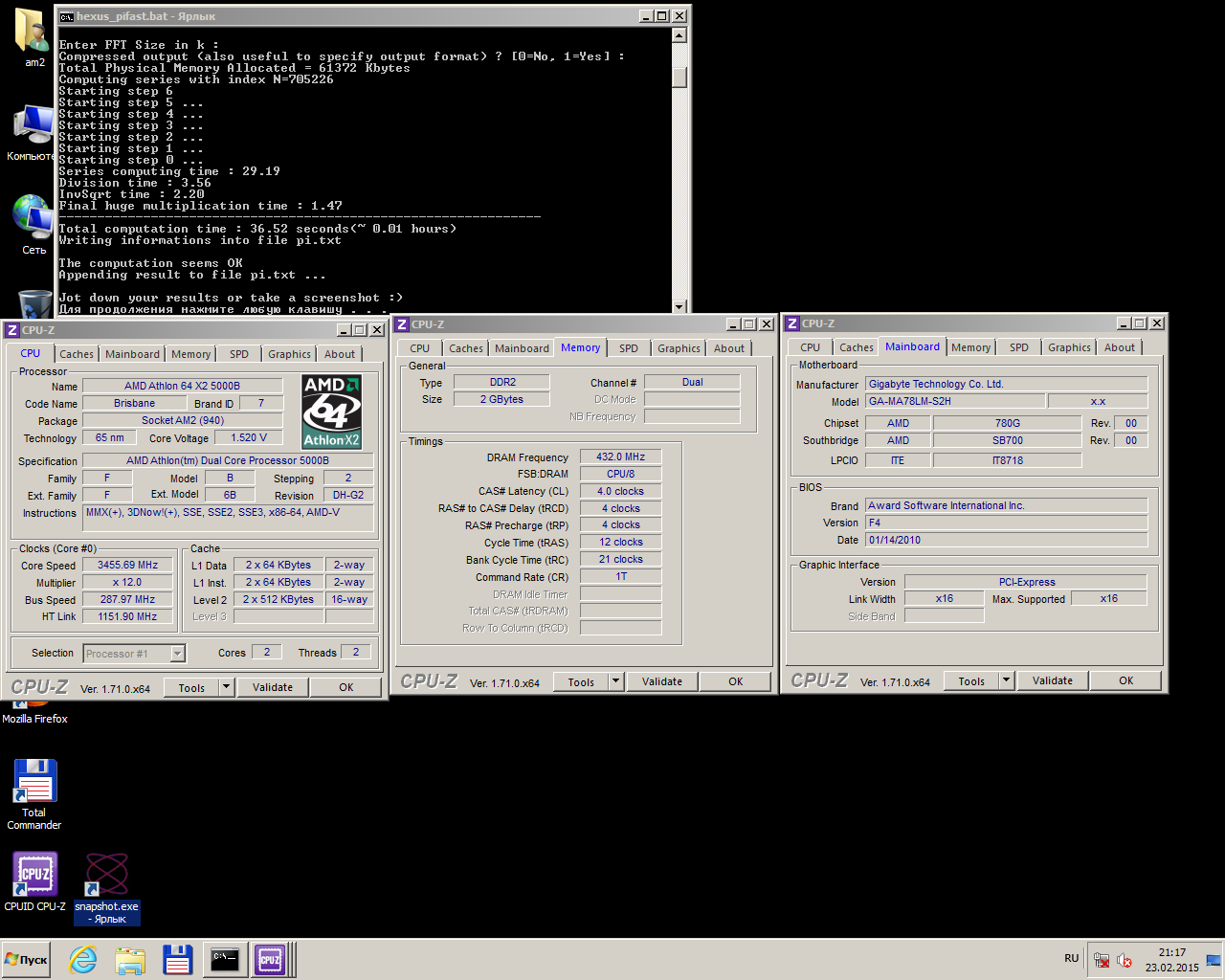Click the hexus_pifast.bat console title icon
The image size is (1225, 980).
point(66,16)
